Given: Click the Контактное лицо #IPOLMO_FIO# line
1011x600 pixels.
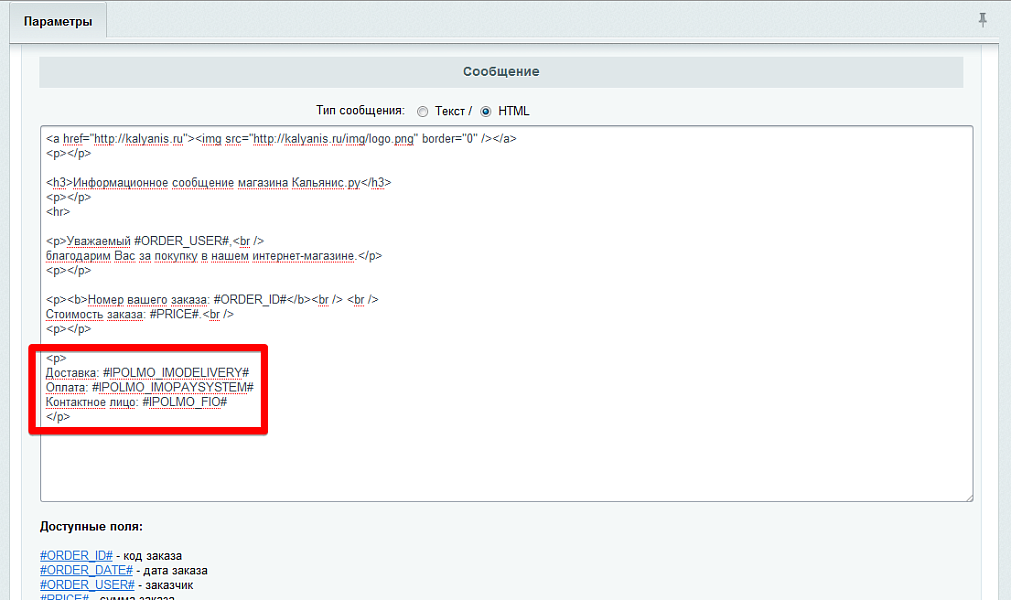Looking at the screenshot, I should (136, 401).
